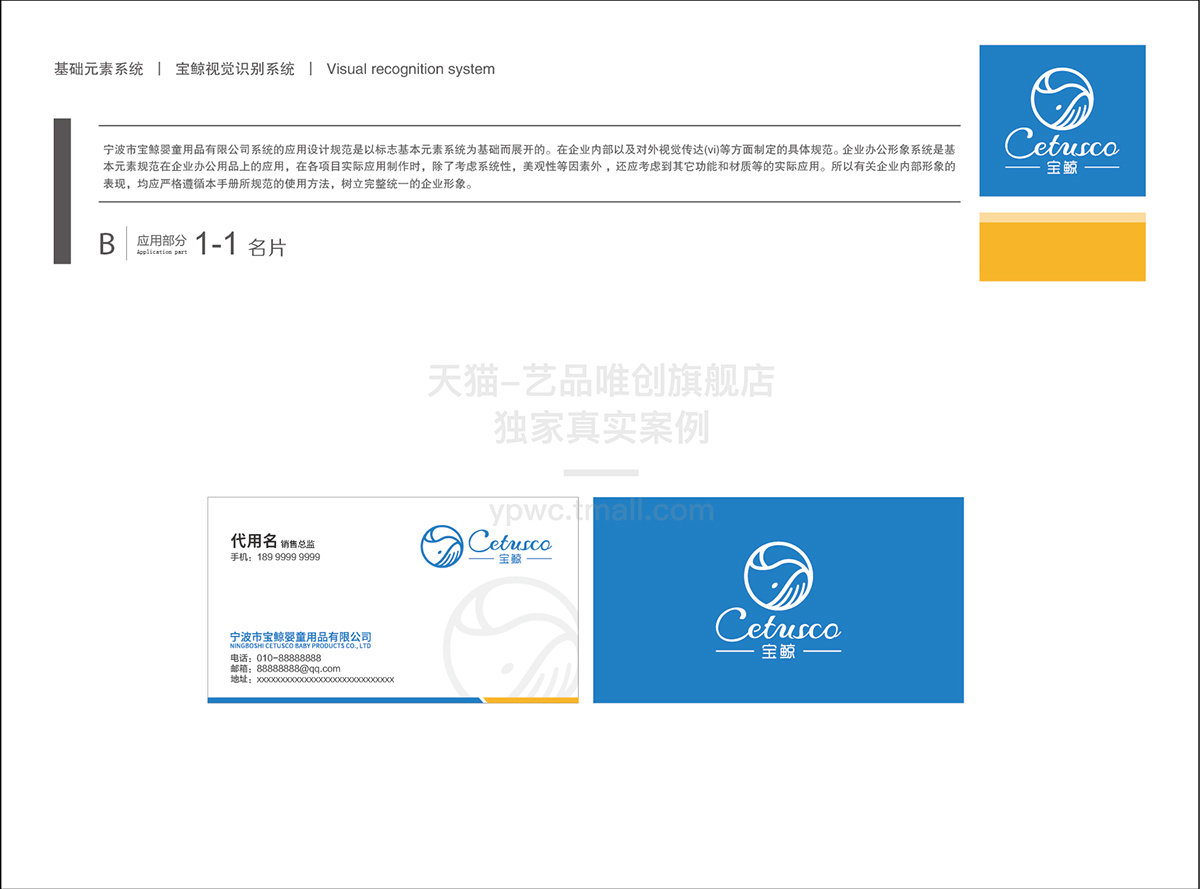Select the blue back-side business card
Viewport: 1200px width, 889px height.
point(778,600)
